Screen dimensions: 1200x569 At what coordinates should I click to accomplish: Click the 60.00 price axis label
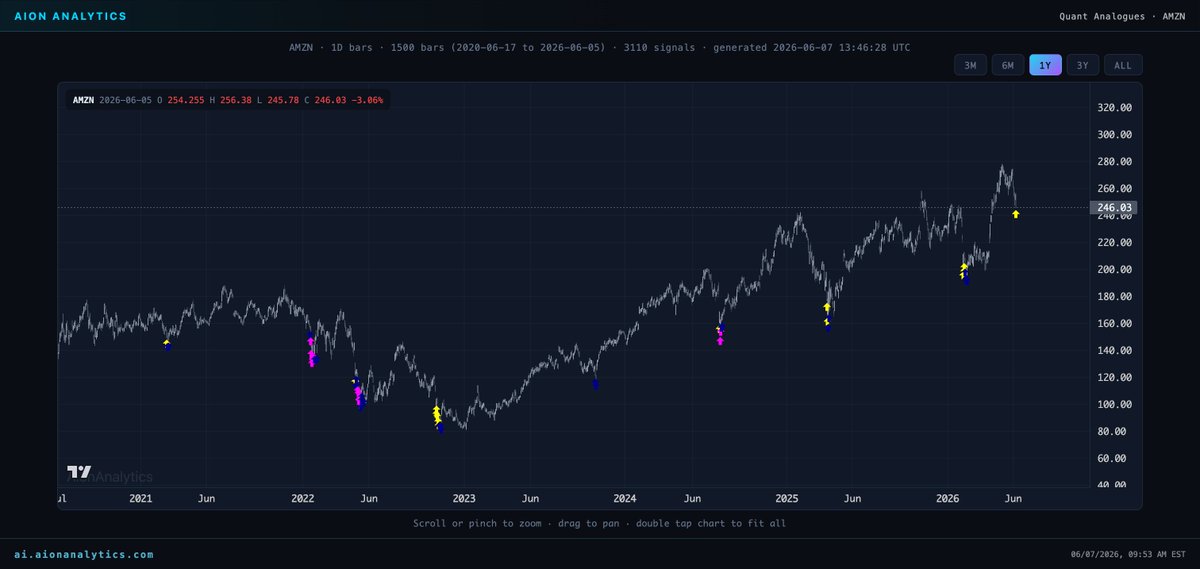1113,458
